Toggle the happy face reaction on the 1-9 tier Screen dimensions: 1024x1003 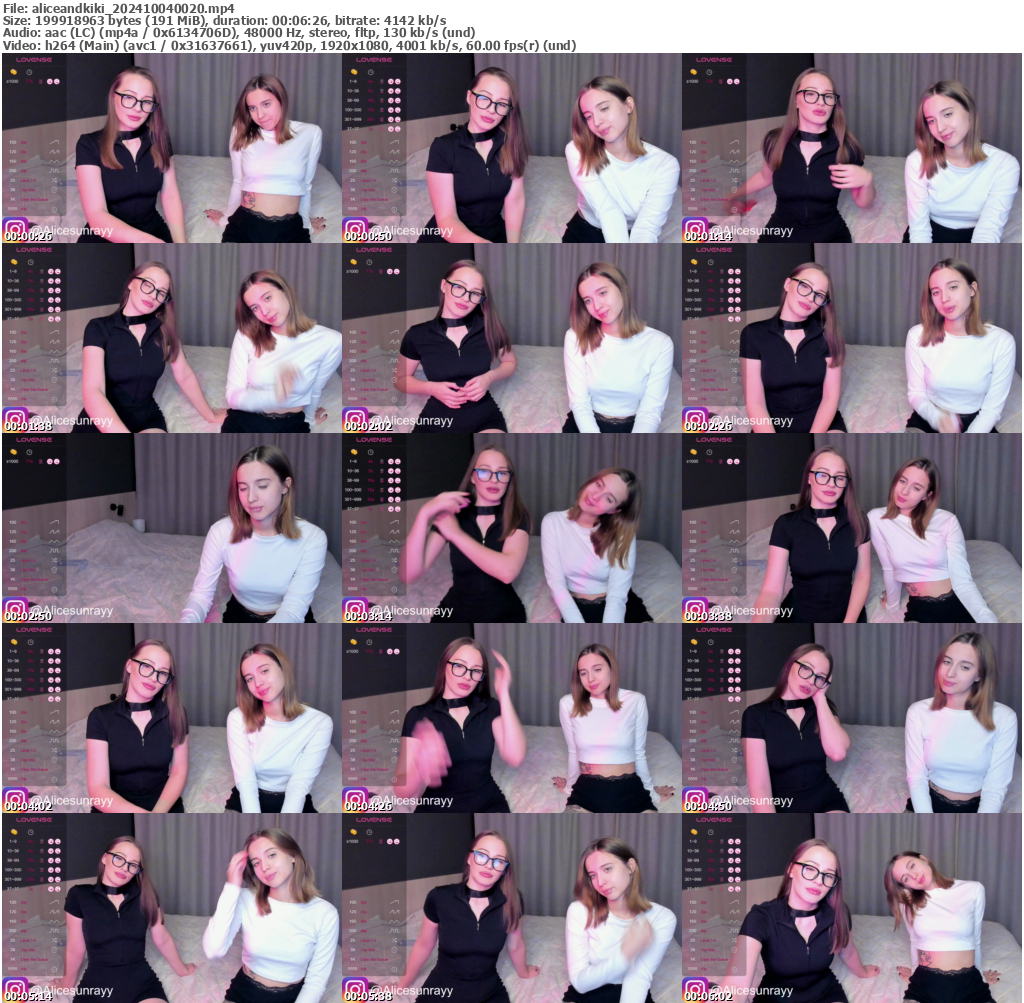390,81
